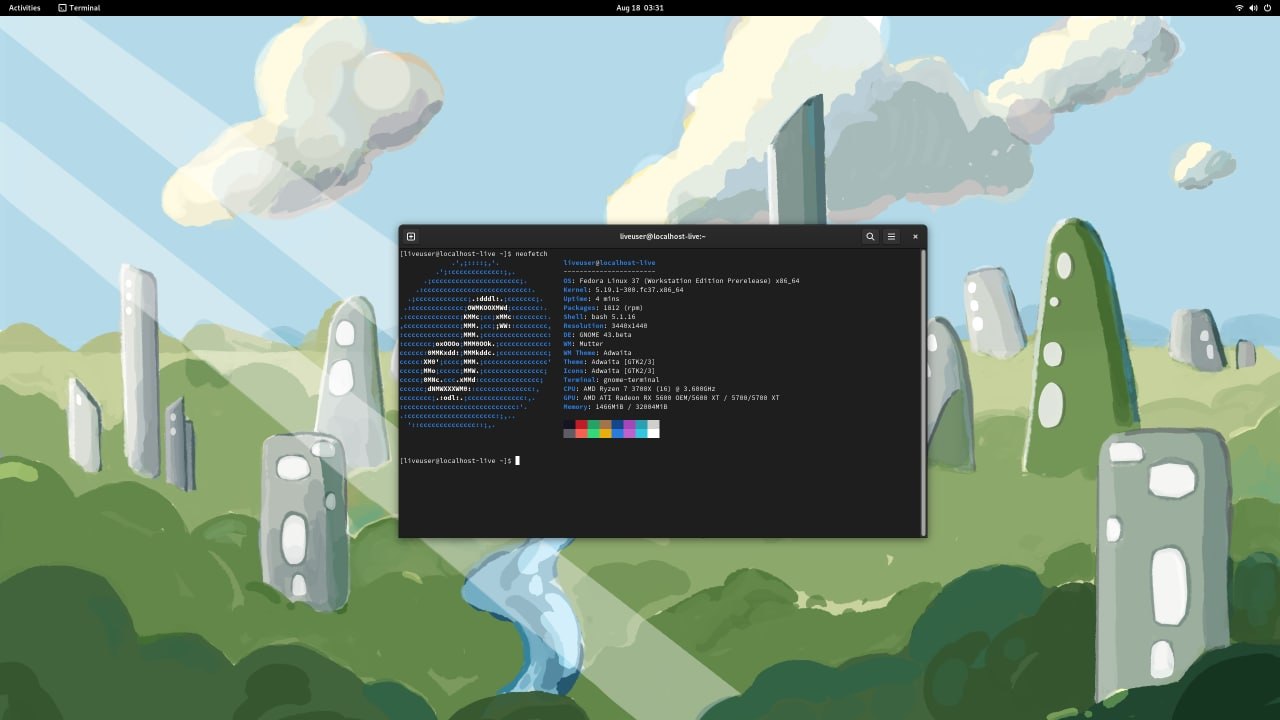
Task: Click the GPU line in neofetch output
Action: (x=671, y=398)
